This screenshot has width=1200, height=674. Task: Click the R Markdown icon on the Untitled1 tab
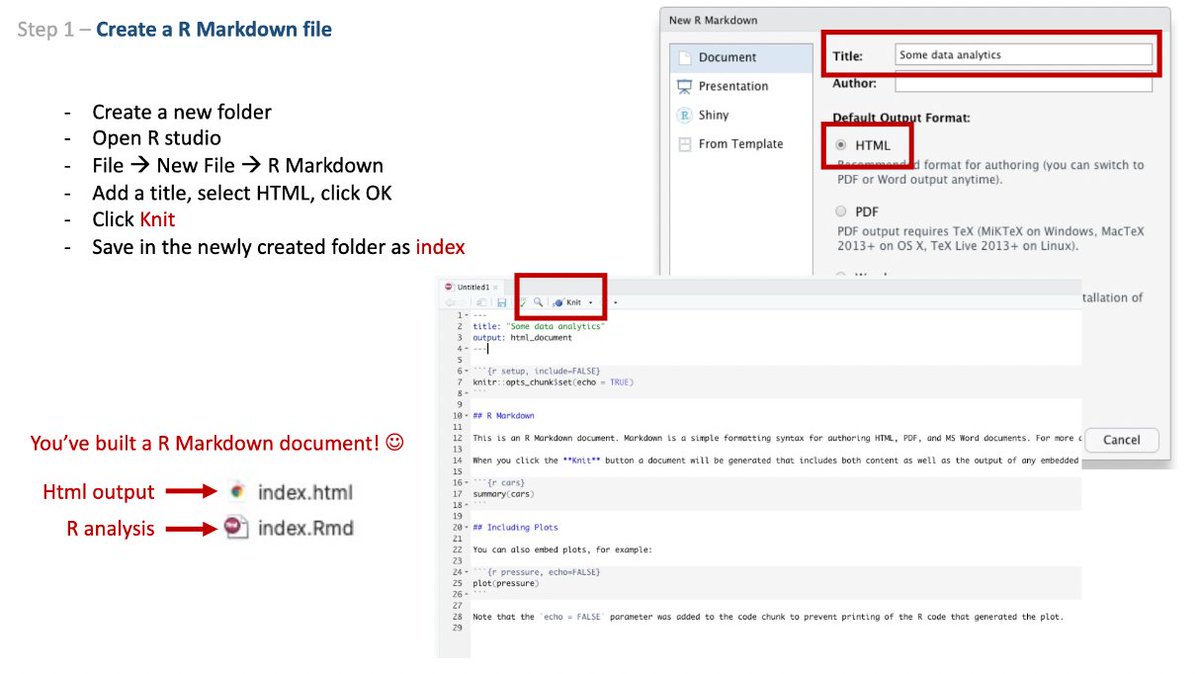click(448, 287)
